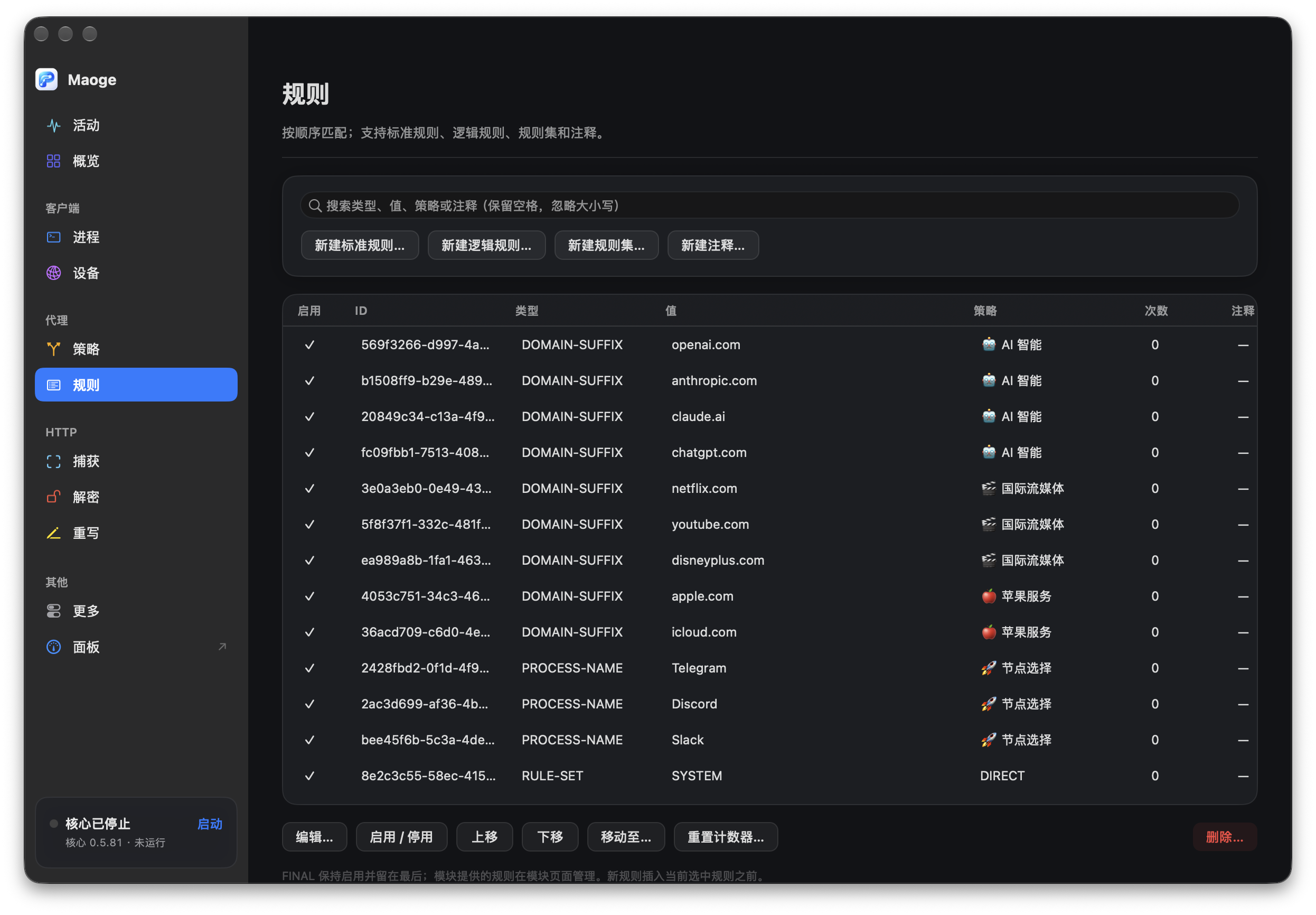This screenshot has height=915, width=1316.
Task: Click the 启动 link to start core
Action: click(209, 823)
